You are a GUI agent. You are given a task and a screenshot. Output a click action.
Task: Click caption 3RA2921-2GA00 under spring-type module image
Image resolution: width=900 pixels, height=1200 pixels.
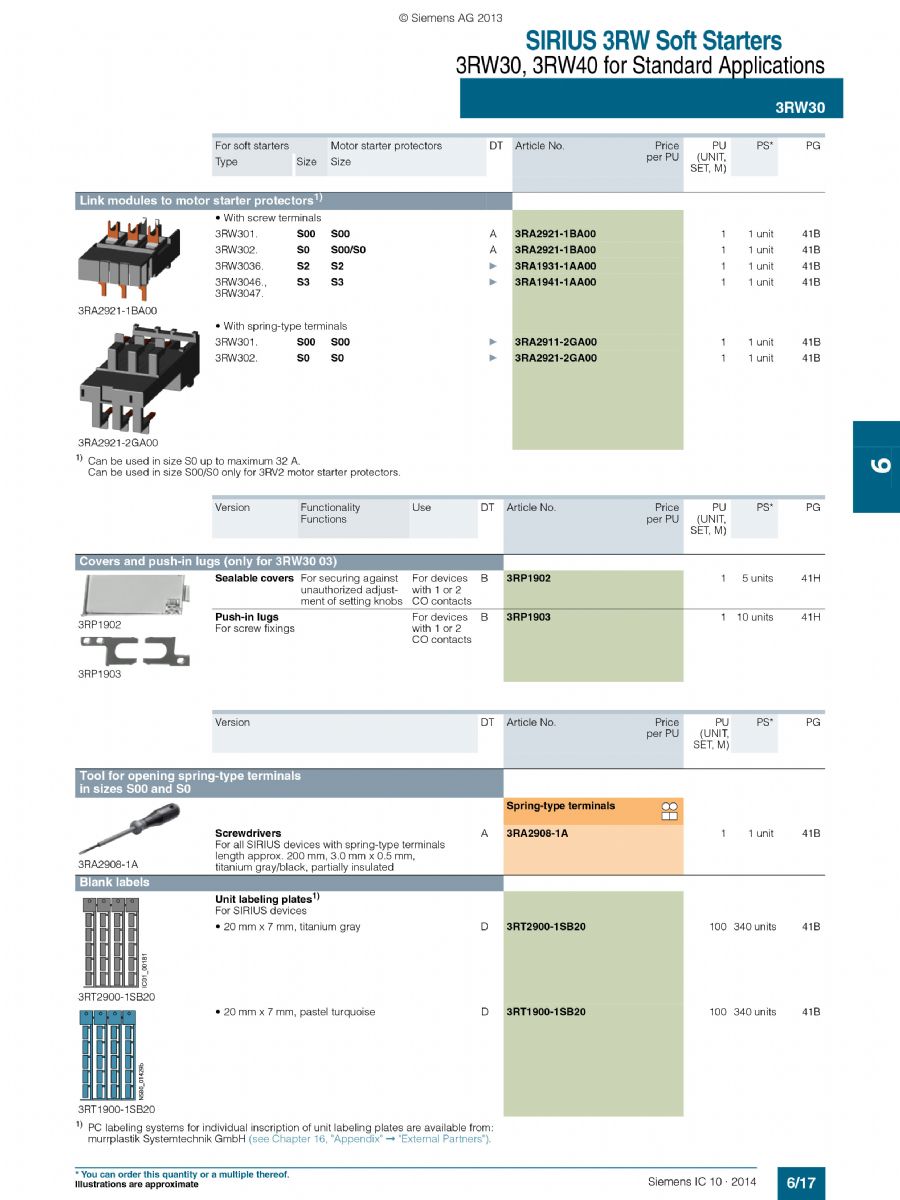118,442
